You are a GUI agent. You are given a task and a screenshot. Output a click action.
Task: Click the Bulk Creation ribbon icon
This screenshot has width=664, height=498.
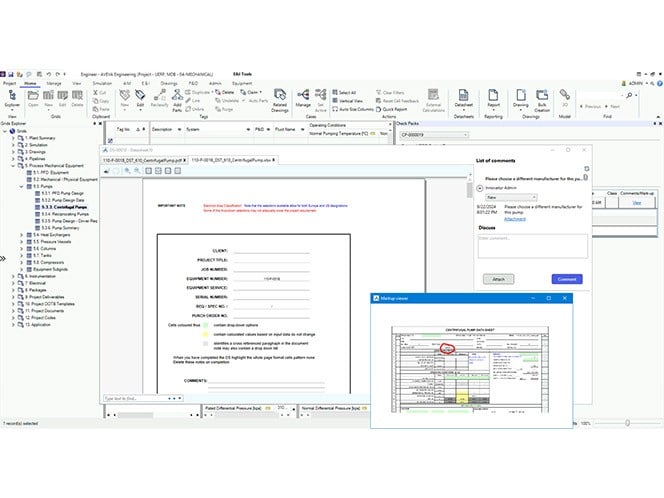(x=542, y=100)
